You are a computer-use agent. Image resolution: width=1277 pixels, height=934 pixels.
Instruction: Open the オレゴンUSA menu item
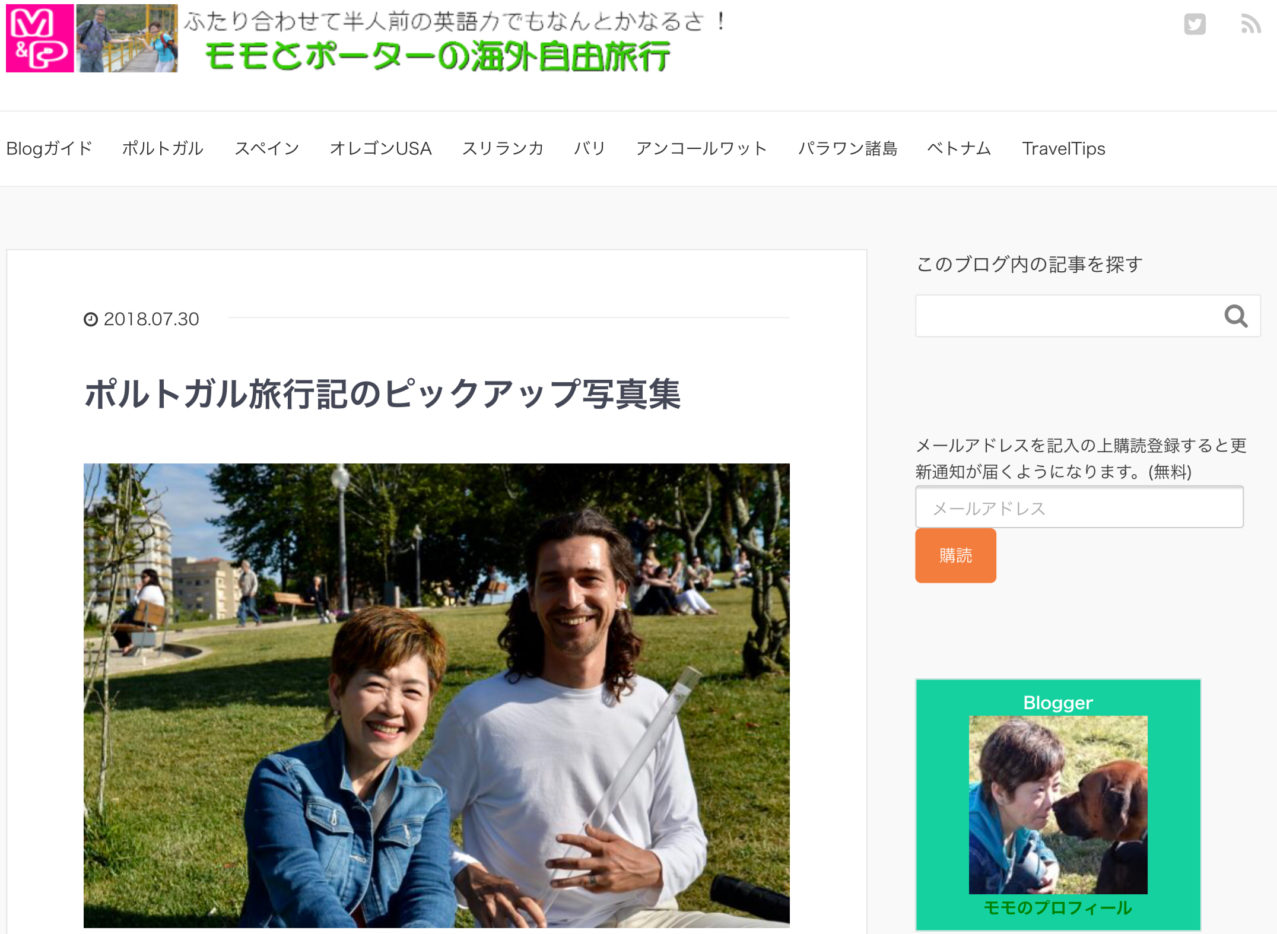pyautogui.click(x=380, y=148)
